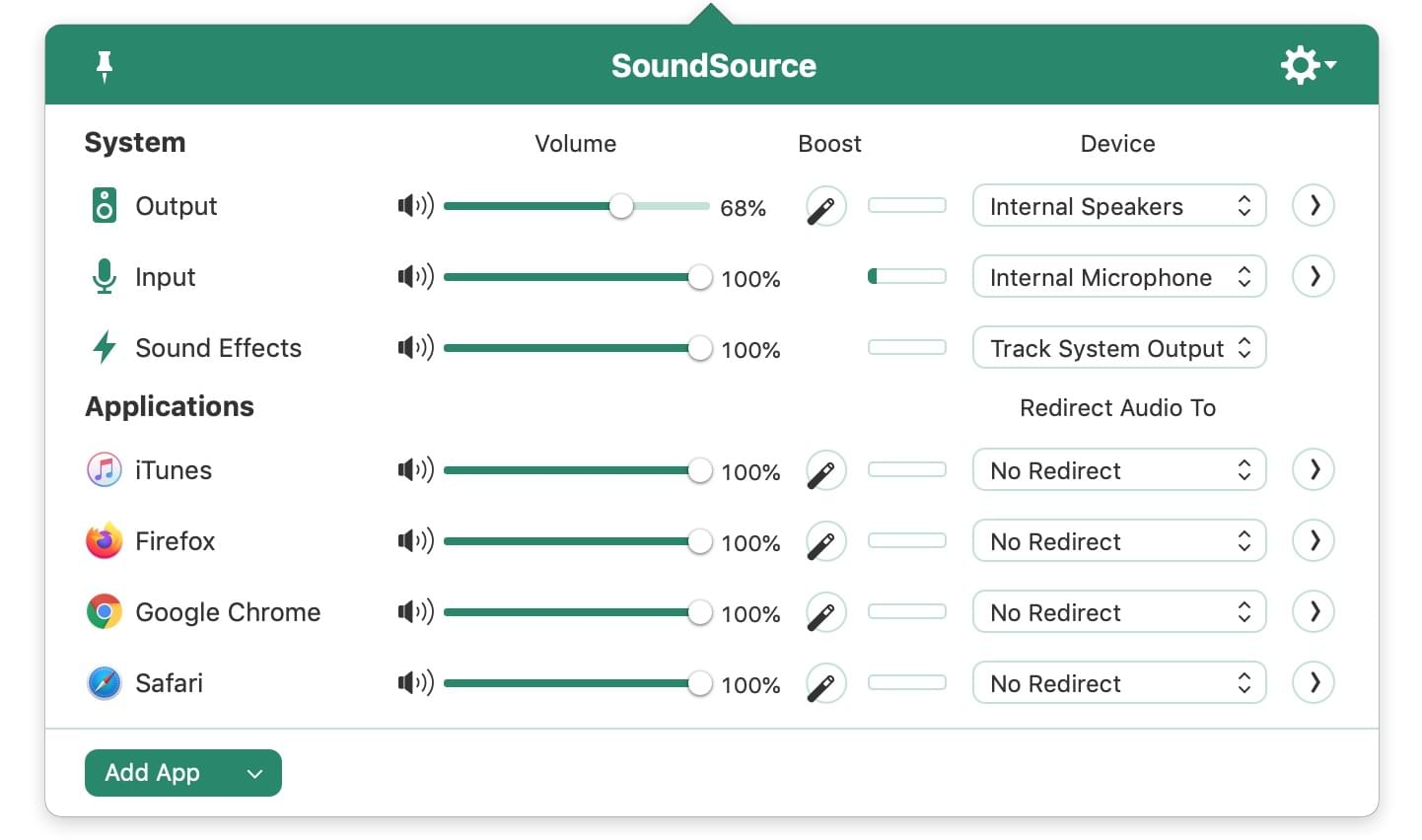
Task: Click the Applications section heading
Action: point(170,406)
